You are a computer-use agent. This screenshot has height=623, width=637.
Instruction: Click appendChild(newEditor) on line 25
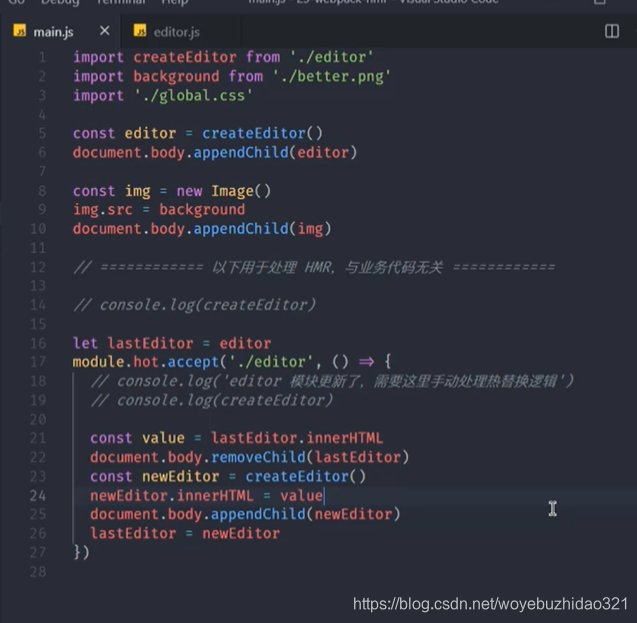(x=306, y=514)
